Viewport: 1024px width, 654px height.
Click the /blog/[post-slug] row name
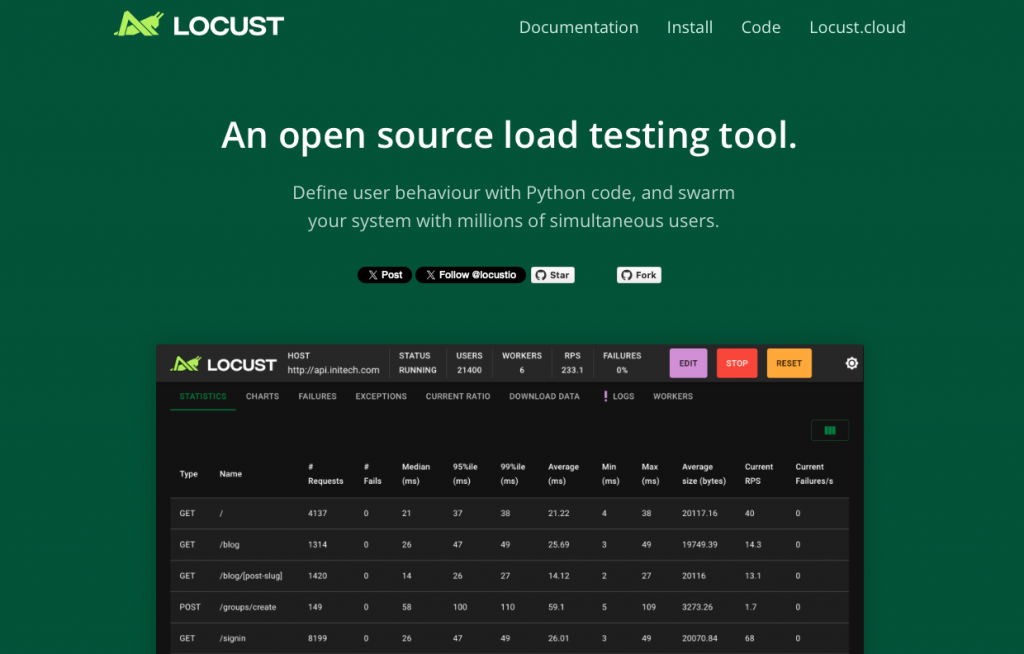251,576
